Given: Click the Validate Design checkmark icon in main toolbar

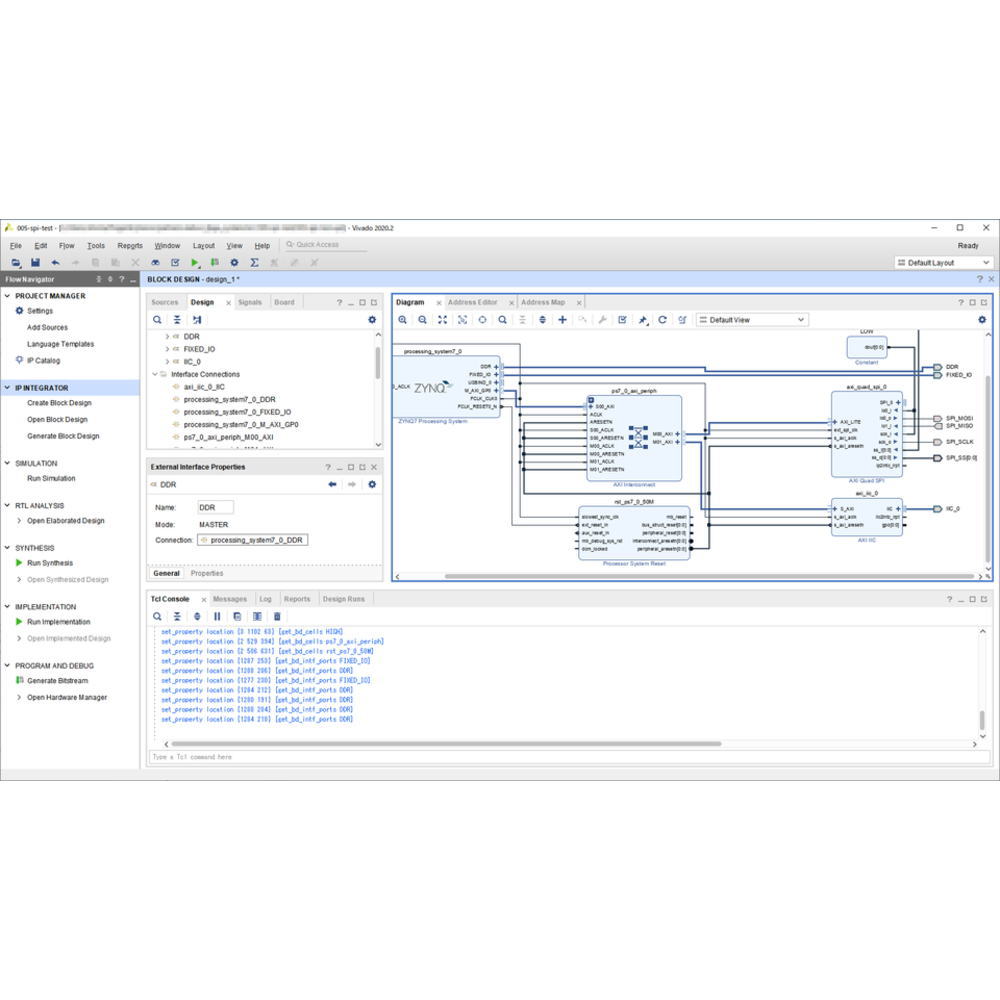Looking at the screenshot, I should [x=175, y=263].
